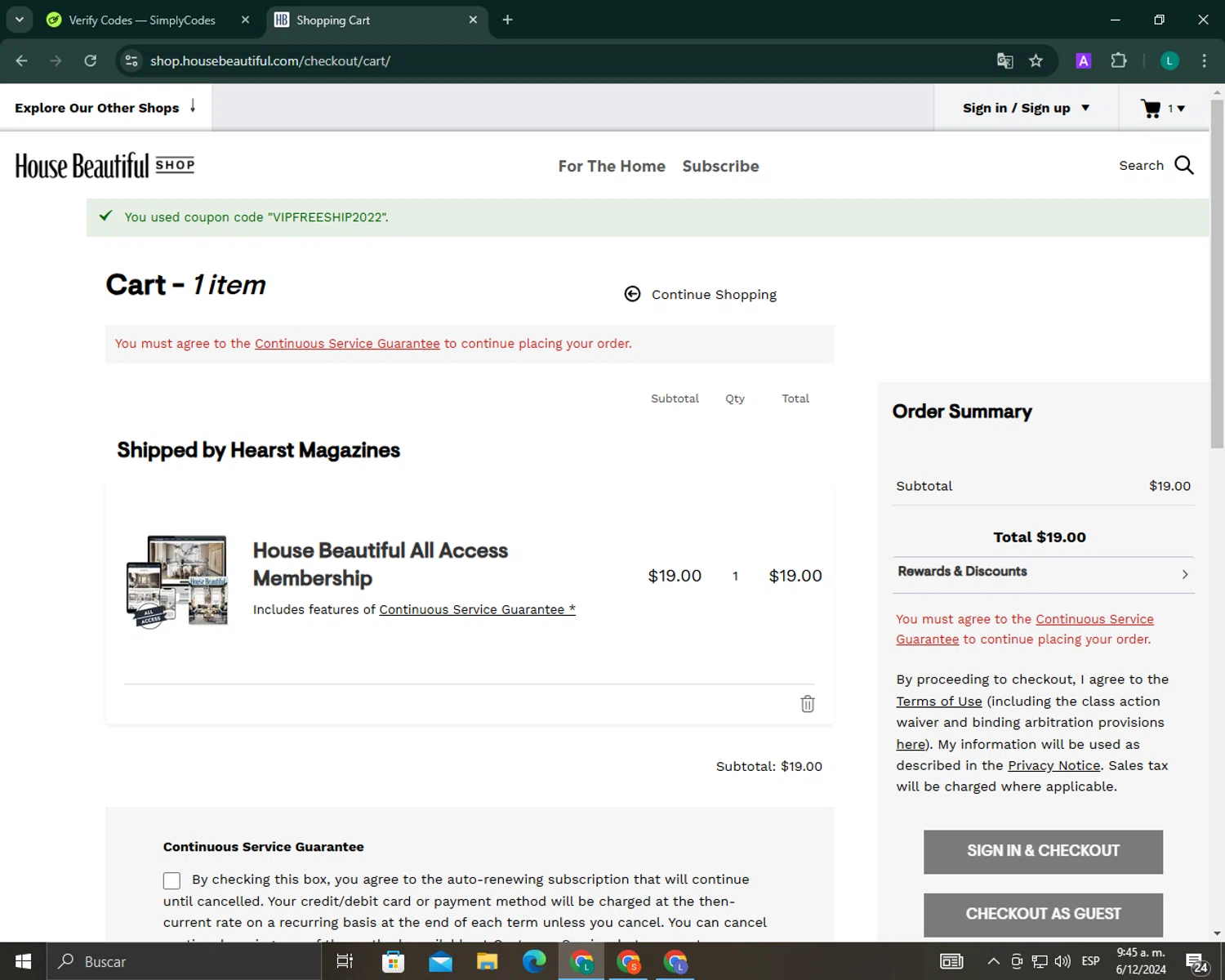Switch to Verify Codes — SimplyCodes tab
Viewport: 1225px width, 980px height.
140,20
